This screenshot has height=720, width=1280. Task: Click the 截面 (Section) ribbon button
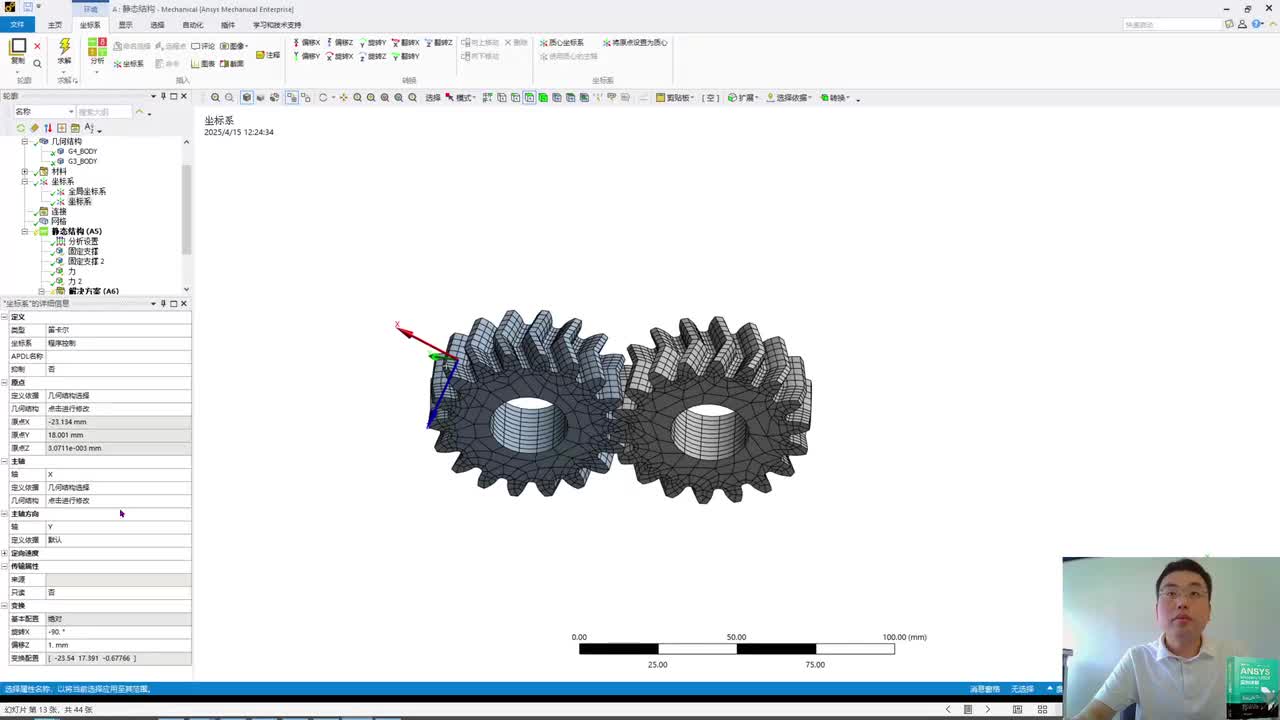tap(232, 64)
